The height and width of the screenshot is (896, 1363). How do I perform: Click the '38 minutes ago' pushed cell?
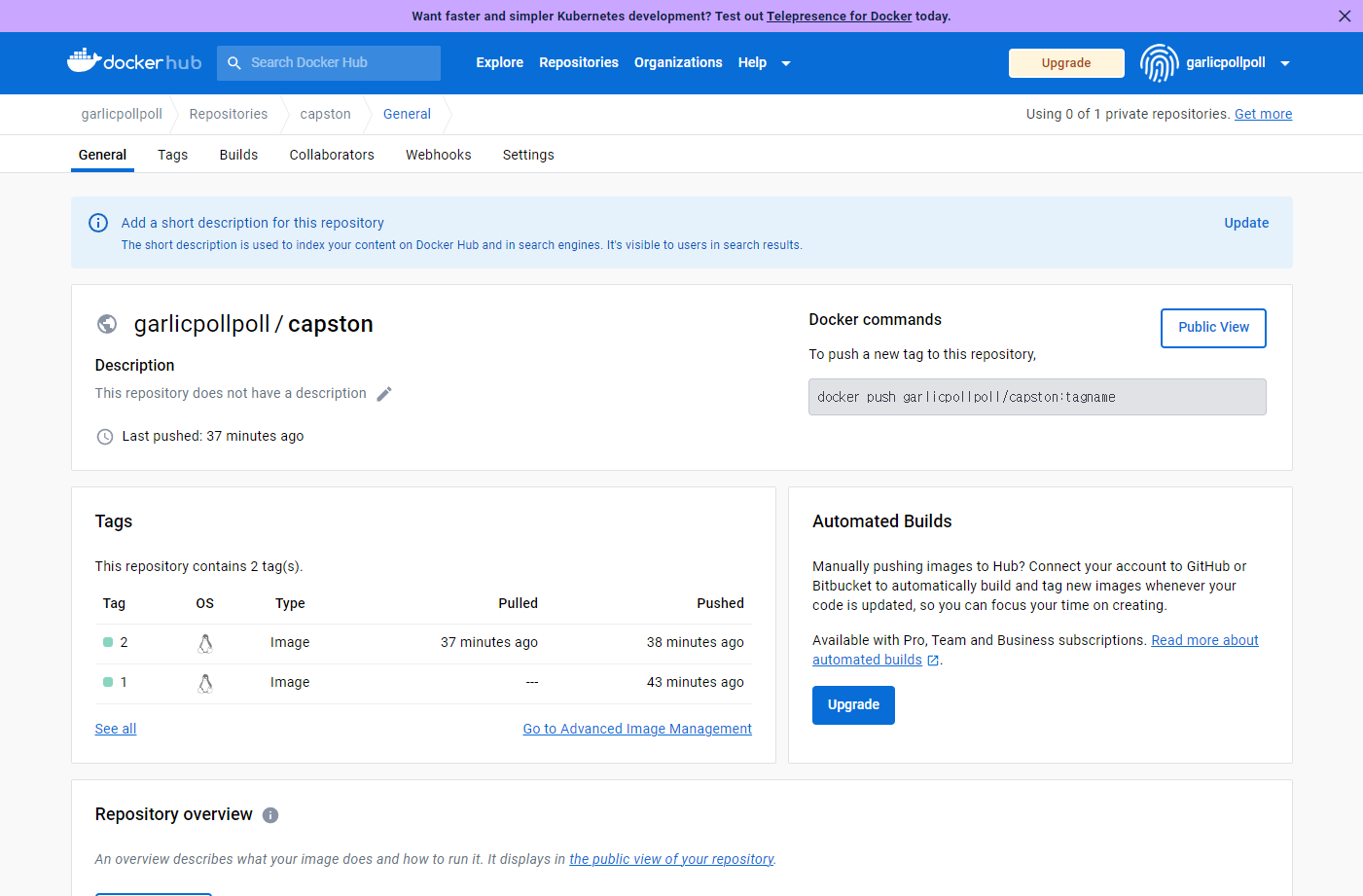point(696,642)
